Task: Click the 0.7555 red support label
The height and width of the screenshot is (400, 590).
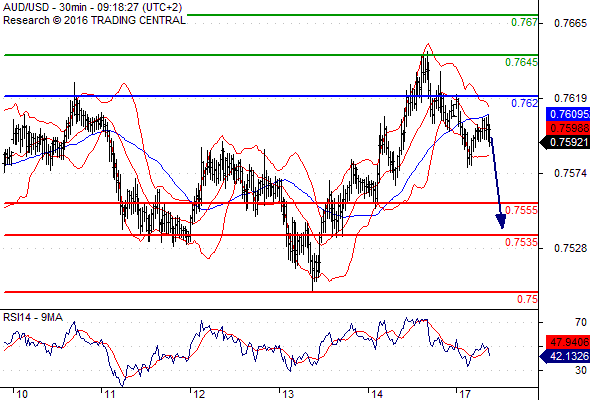Action: tap(522, 210)
